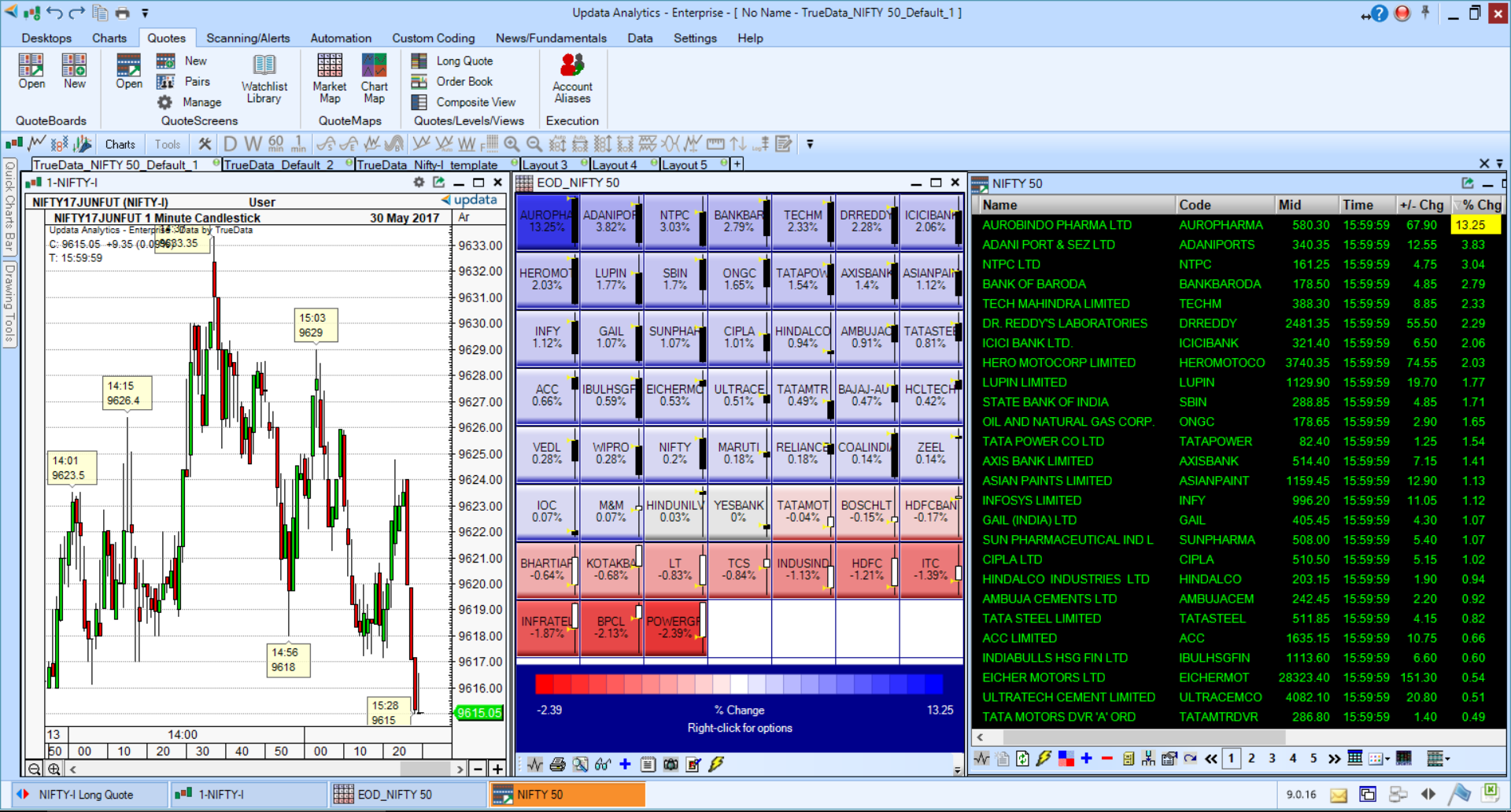Select the 60 min timeframe icon
This screenshot has width=1511, height=812.
pos(275,144)
